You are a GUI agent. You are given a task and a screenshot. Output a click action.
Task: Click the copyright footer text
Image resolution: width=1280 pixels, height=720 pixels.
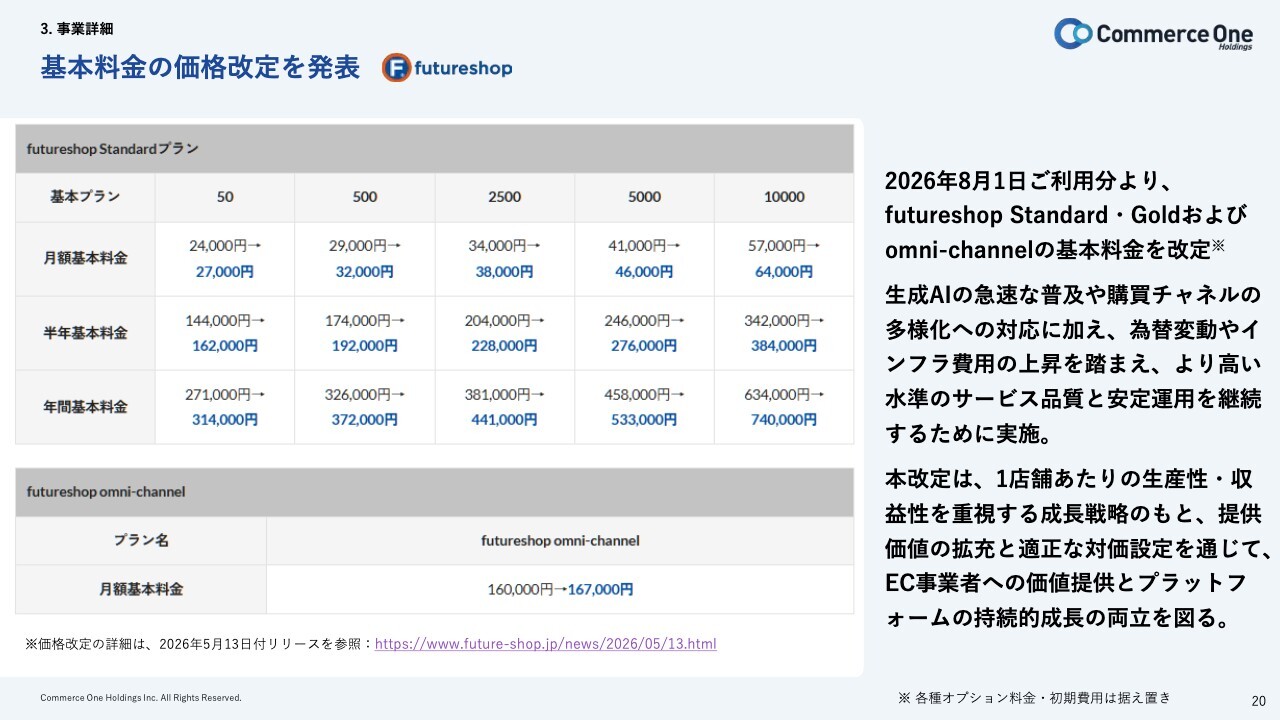(141, 698)
